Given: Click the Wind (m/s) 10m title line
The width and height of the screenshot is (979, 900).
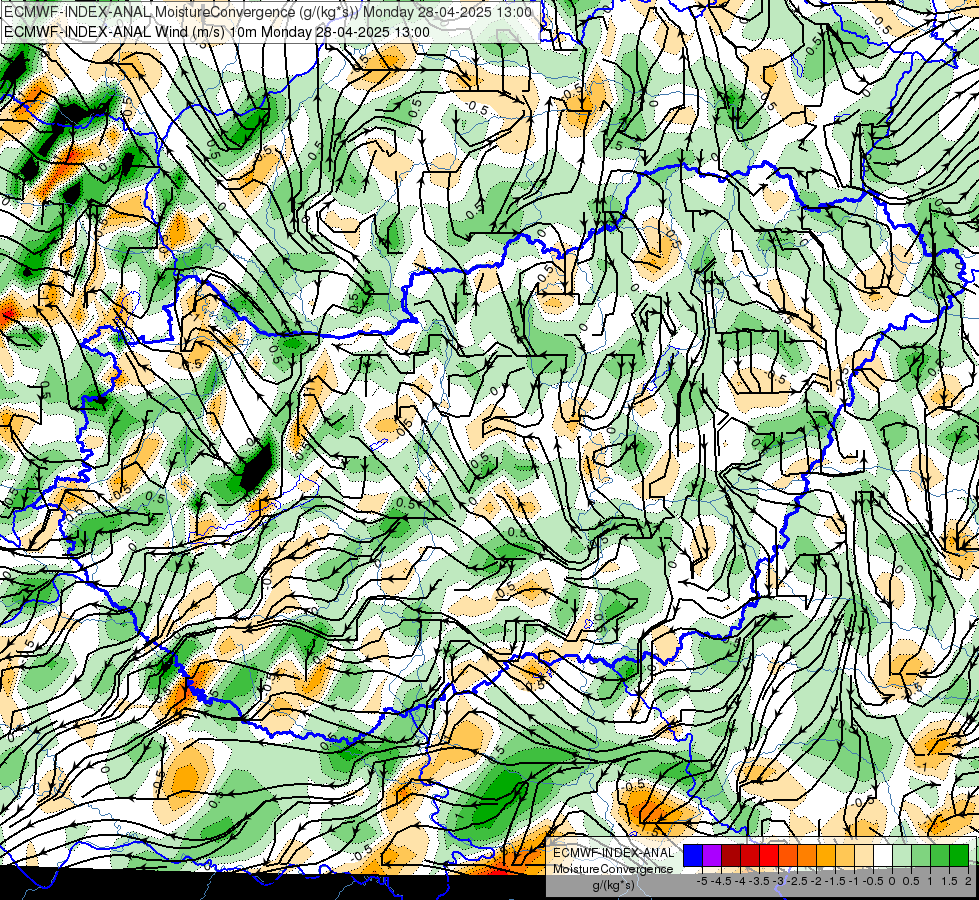Looking at the screenshot, I should pos(217,31).
